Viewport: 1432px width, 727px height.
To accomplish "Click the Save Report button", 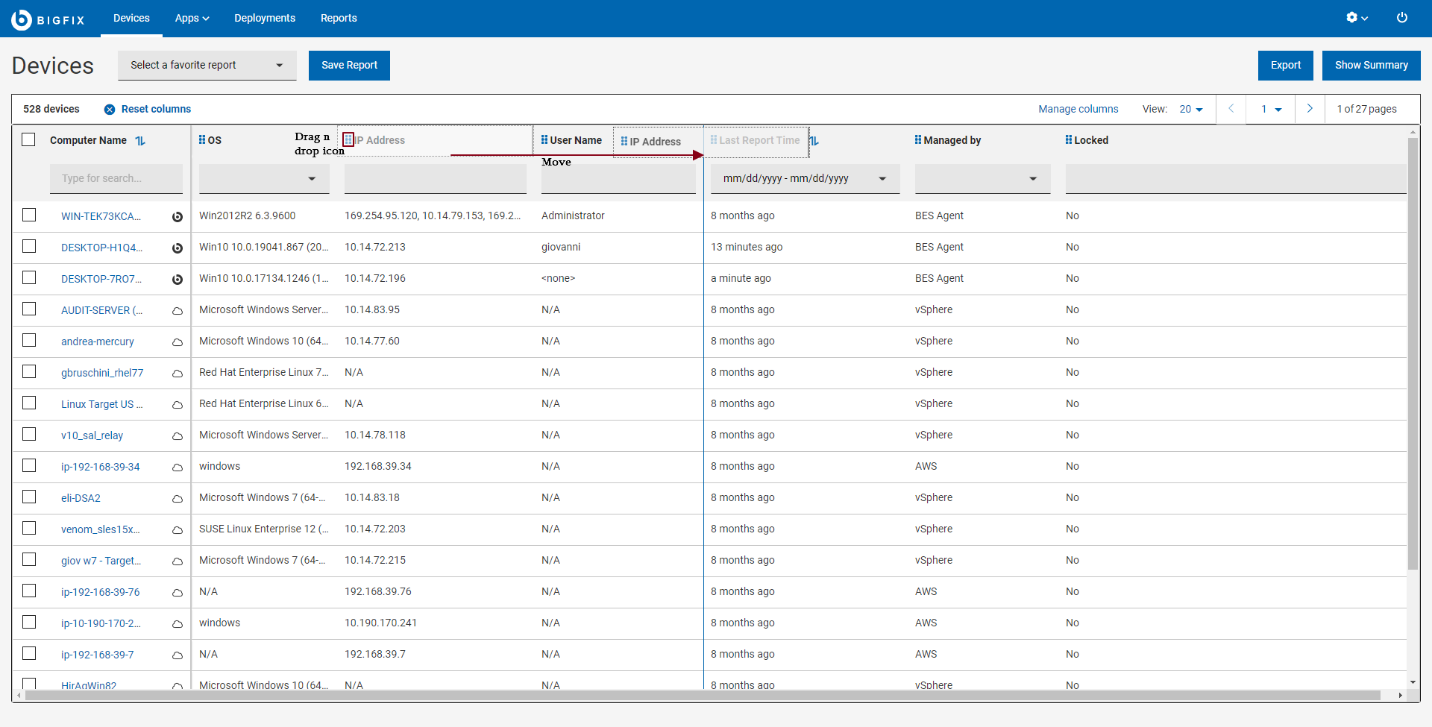I will 349,65.
